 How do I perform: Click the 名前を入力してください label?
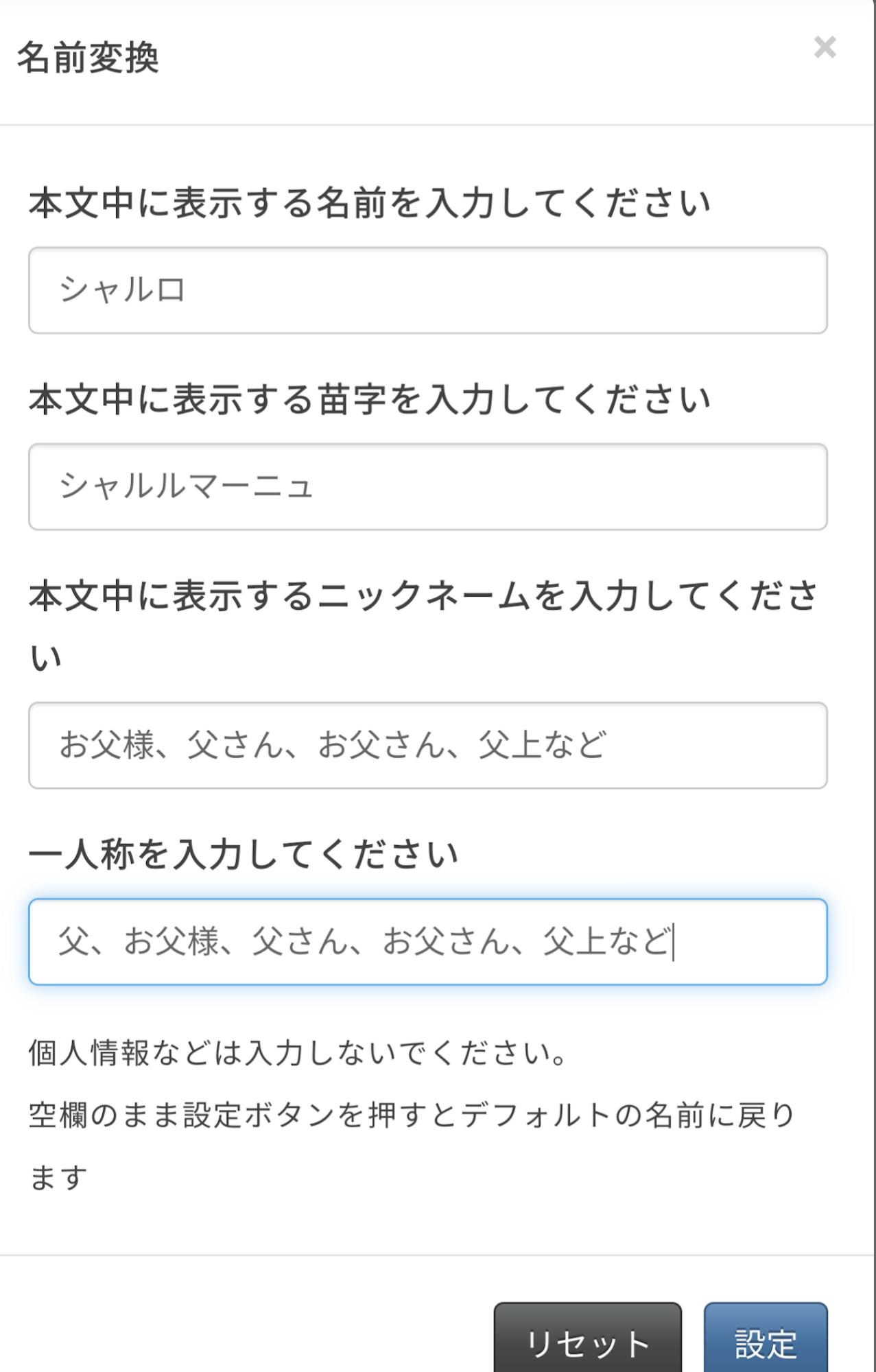click(369, 203)
